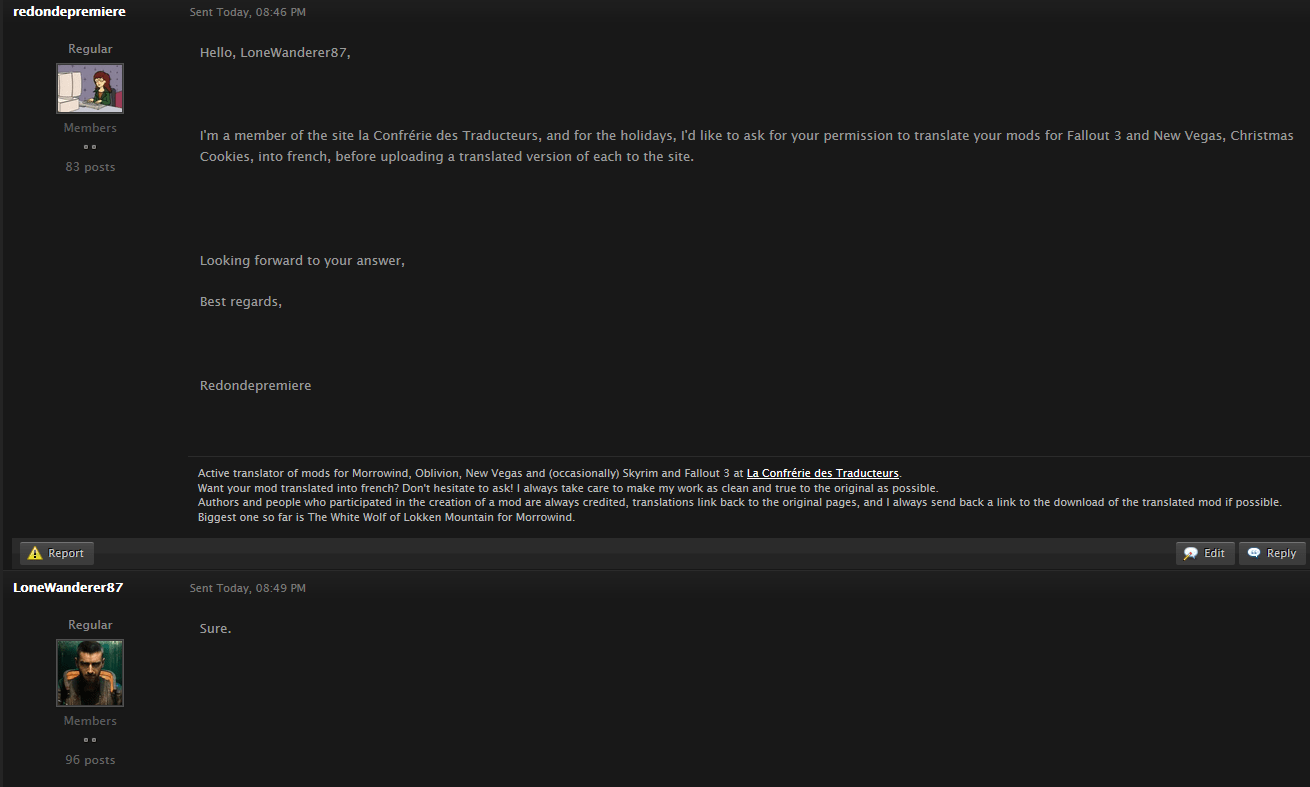Click the Redondepremiere sign-off name in the message
The height and width of the screenshot is (787, 1310).
255,385
